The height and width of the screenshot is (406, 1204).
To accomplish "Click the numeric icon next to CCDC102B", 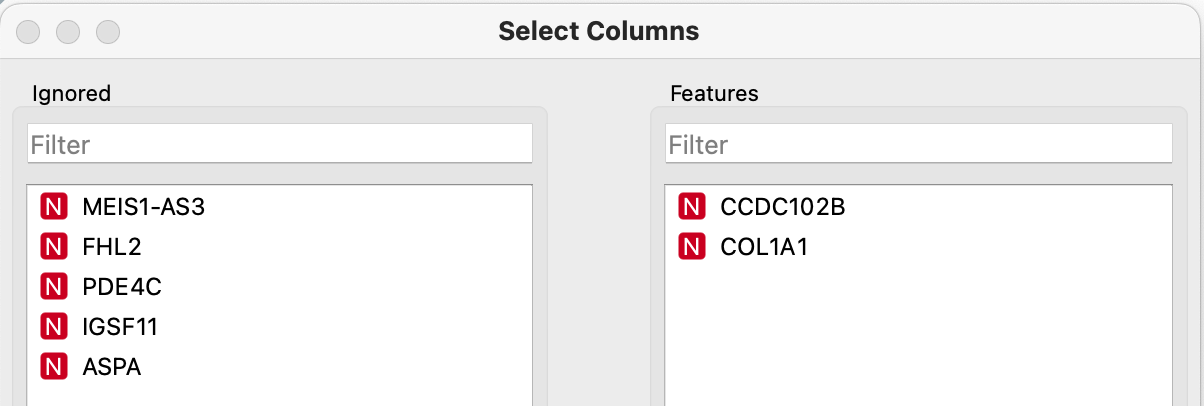I will click(691, 207).
